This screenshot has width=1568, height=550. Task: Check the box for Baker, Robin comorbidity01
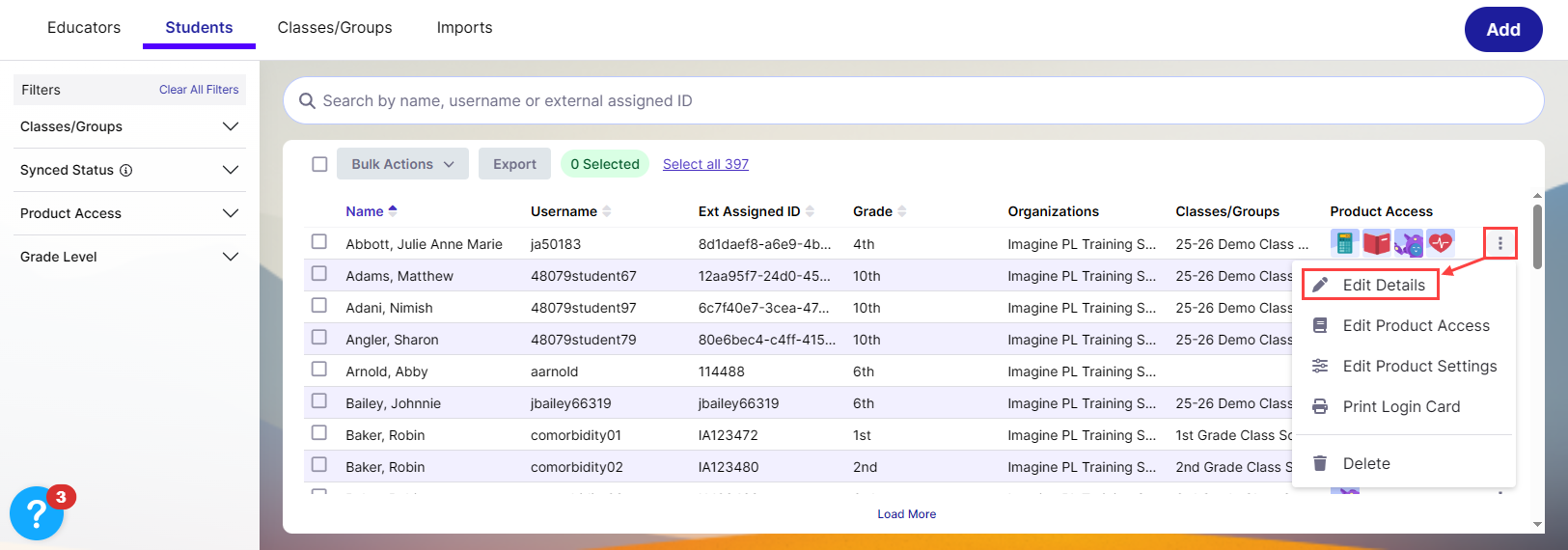(x=319, y=432)
